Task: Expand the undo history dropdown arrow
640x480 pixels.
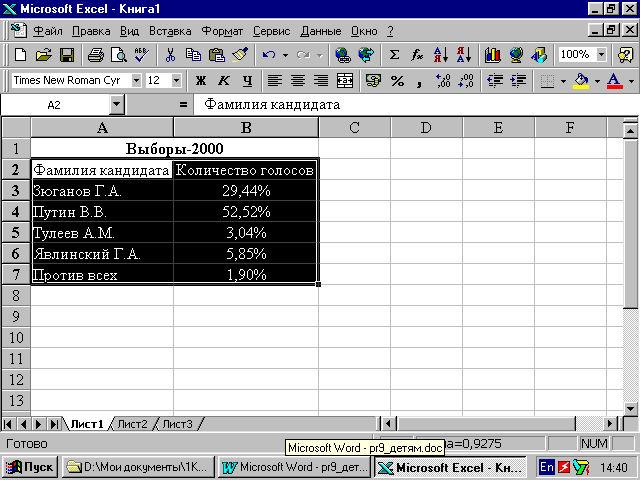Action: pyautogui.click(x=285, y=54)
